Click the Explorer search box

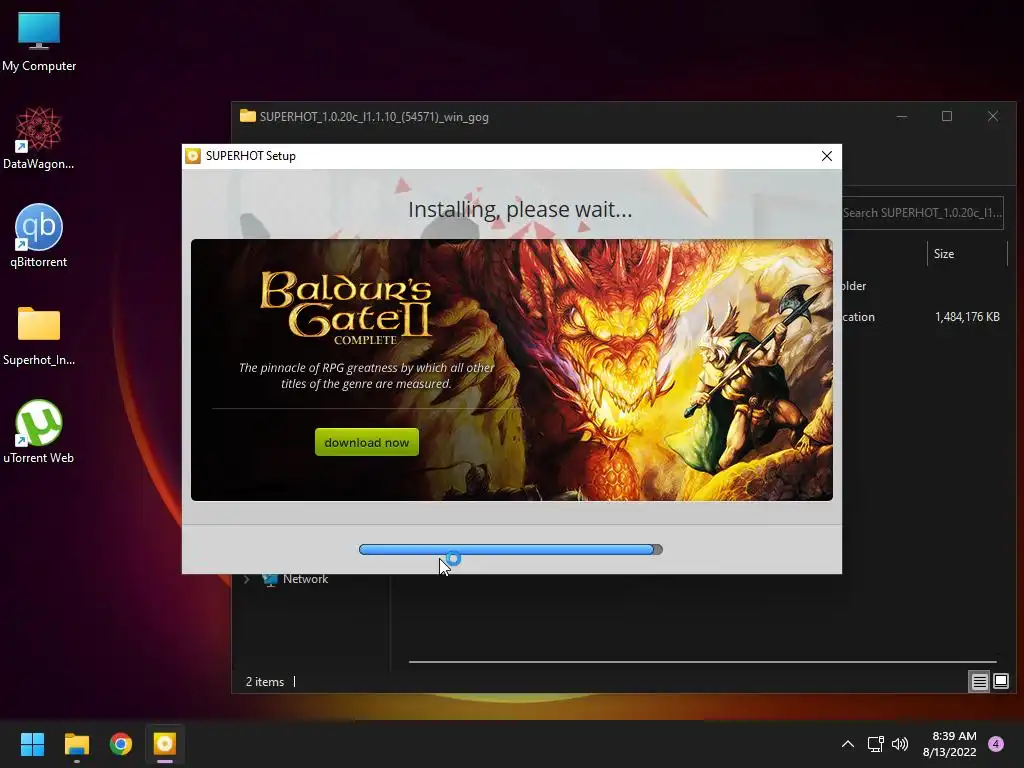point(922,213)
